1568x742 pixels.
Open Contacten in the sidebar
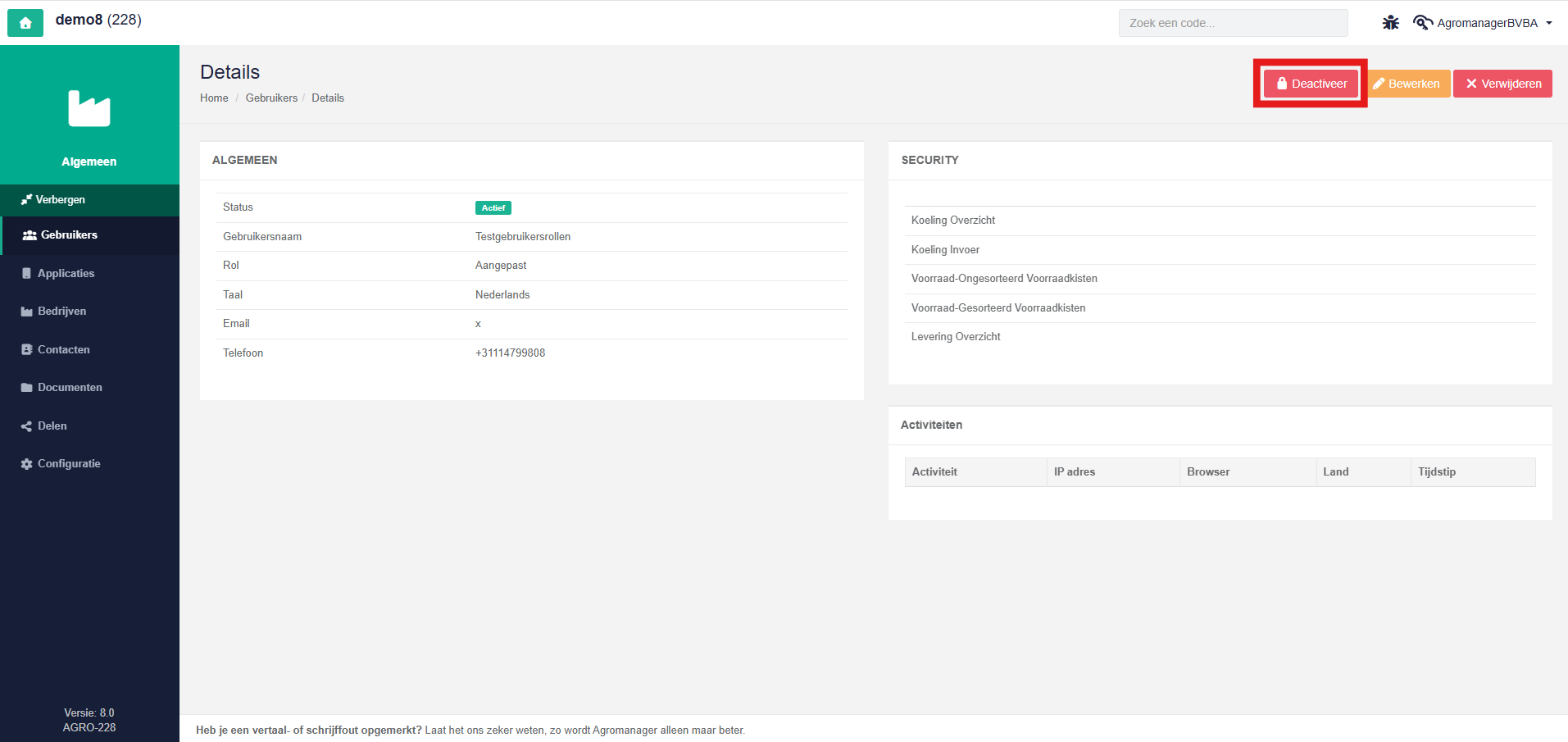point(89,349)
